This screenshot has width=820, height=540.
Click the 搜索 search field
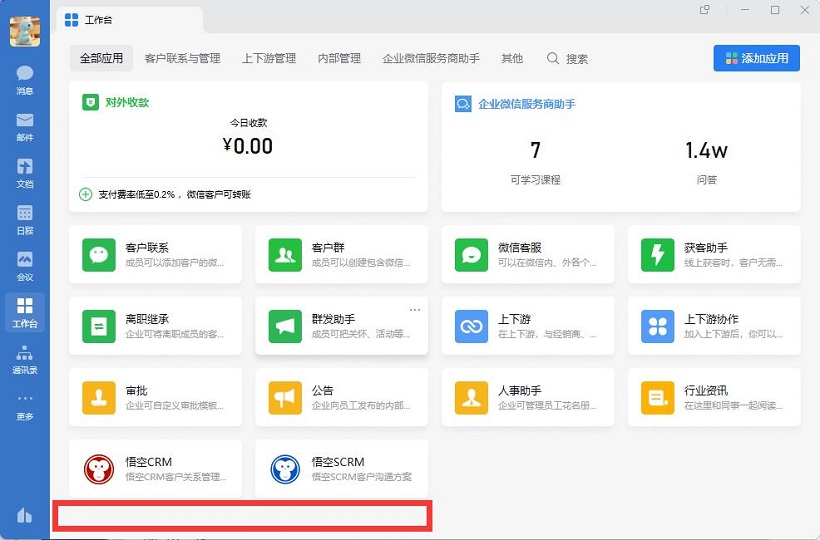[x=568, y=59]
